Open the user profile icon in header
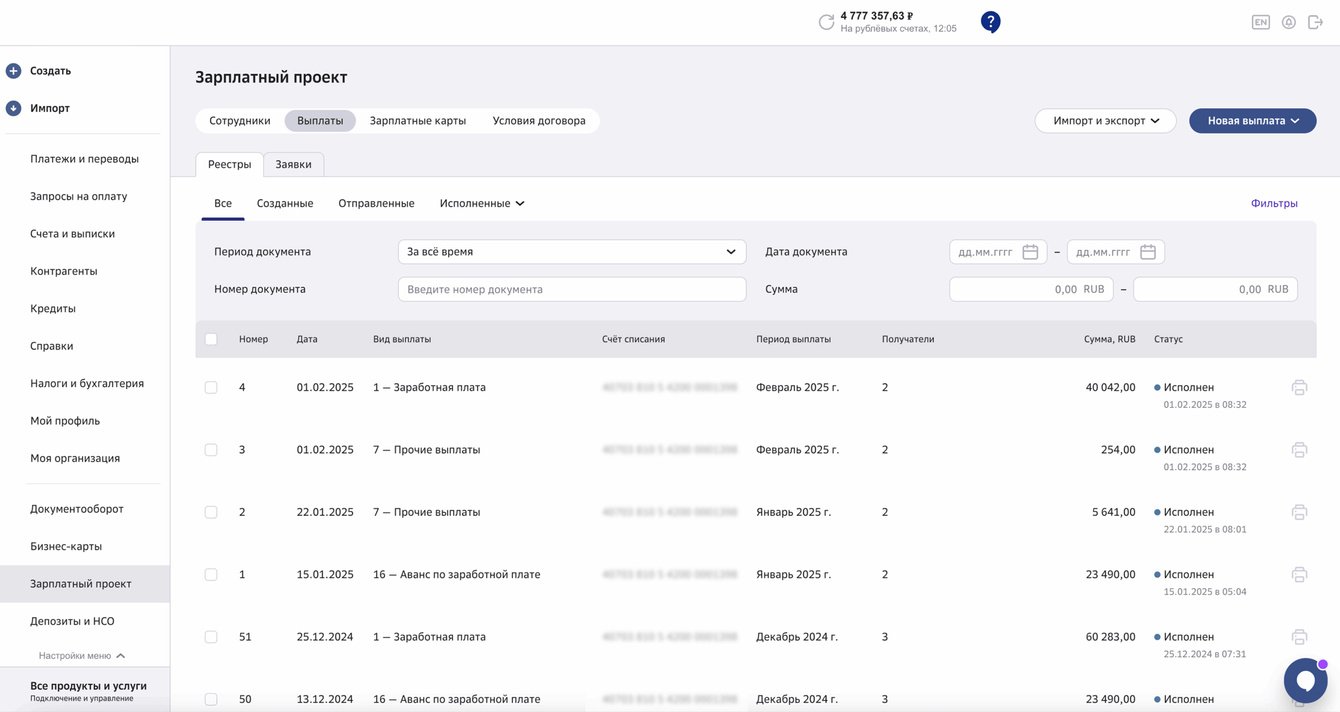This screenshot has width=1340, height=712. 1288,22
